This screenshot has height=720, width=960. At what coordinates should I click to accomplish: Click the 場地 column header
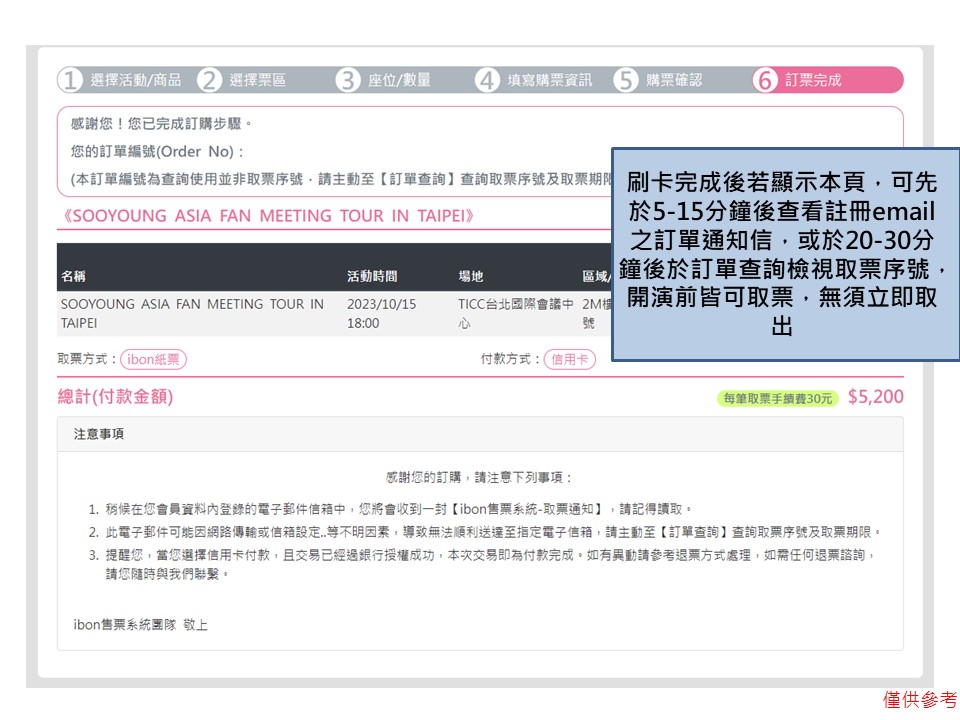[x=471, y=276]
